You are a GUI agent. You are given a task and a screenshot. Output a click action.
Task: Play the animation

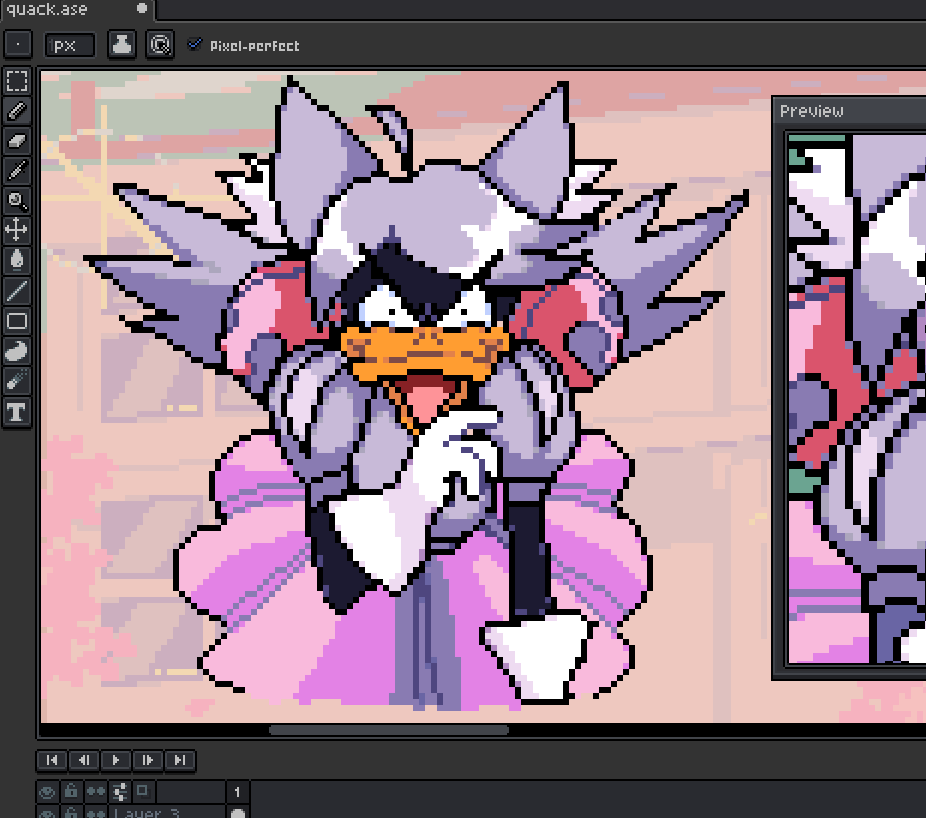pos(116,760)
